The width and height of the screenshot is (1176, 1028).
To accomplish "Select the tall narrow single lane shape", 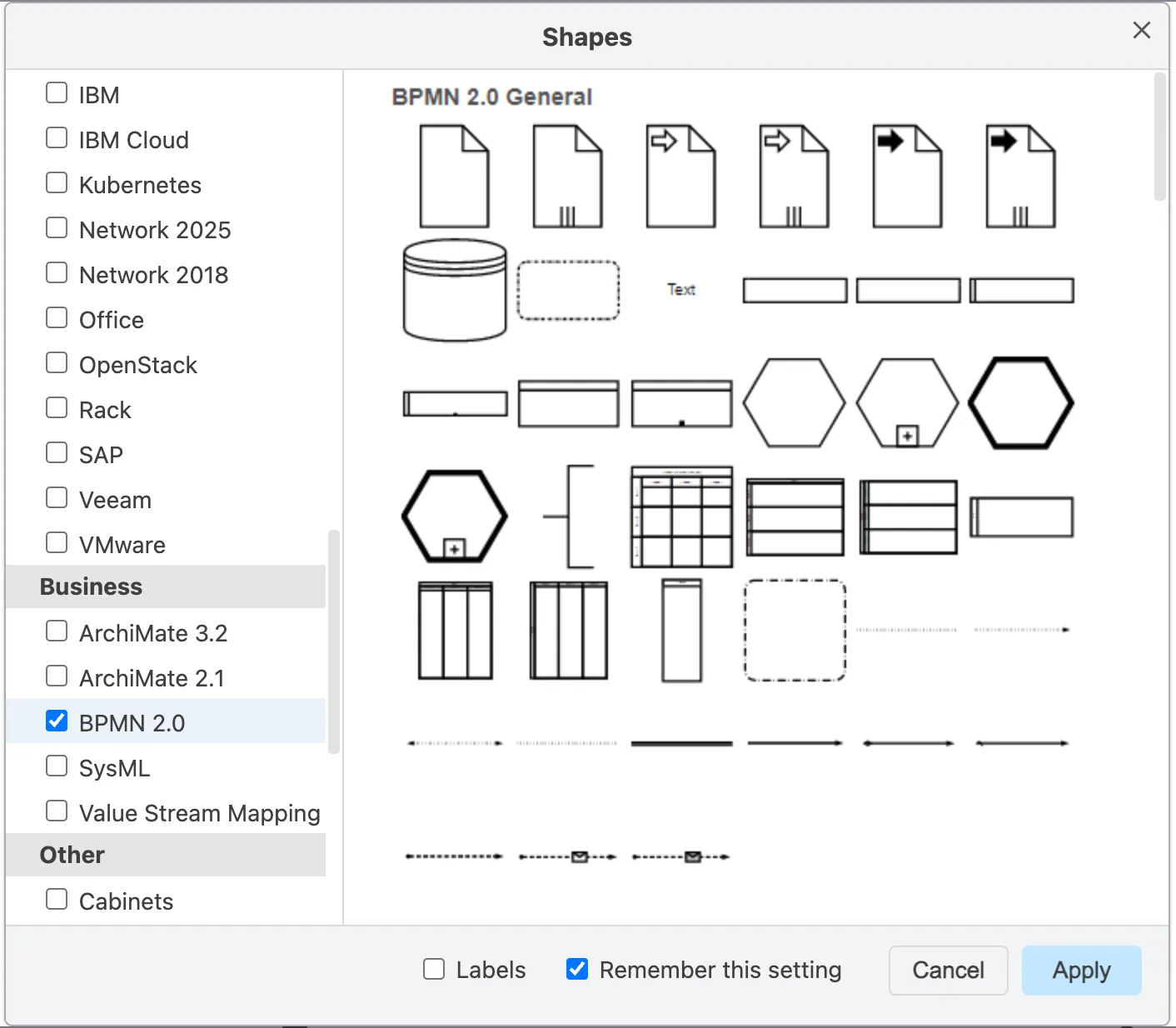I will 681,630.
